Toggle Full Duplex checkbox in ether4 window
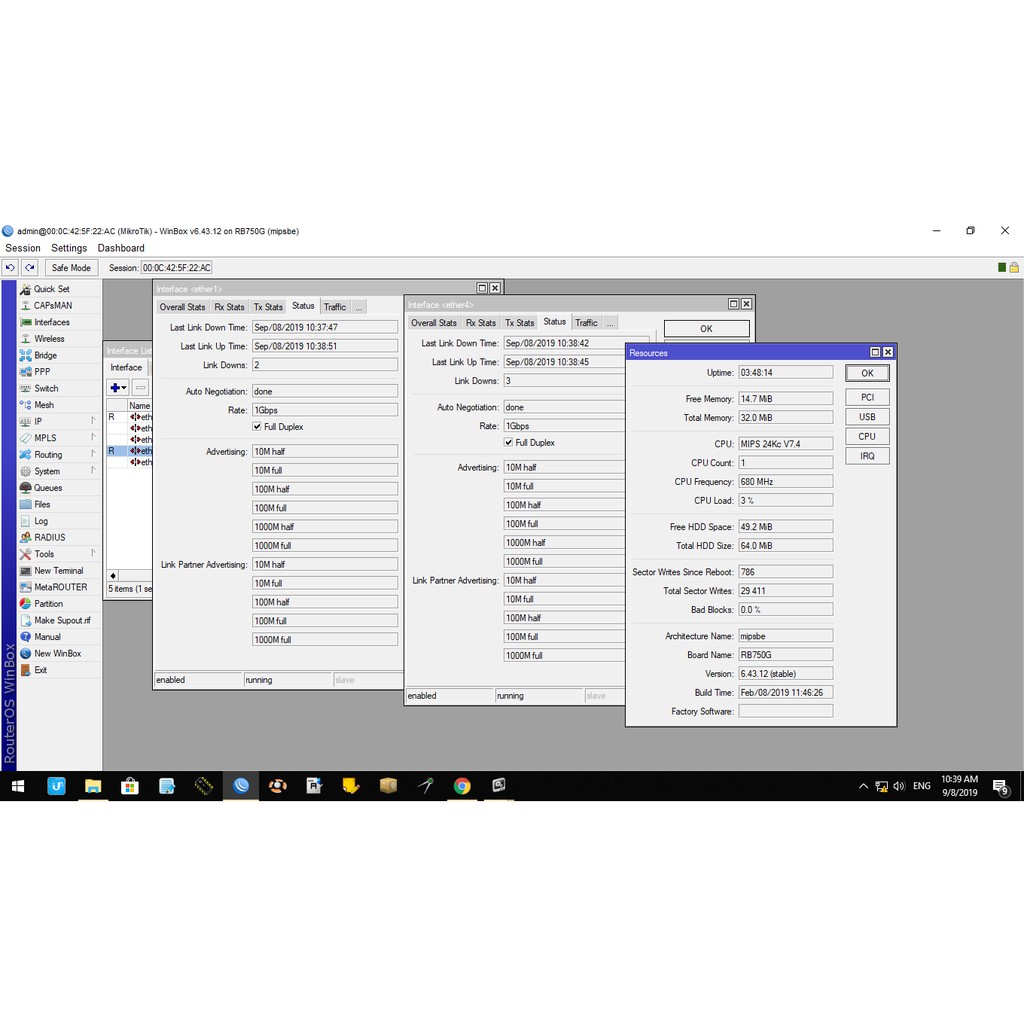This screenshot has height=1024, width=1024. 509,443
